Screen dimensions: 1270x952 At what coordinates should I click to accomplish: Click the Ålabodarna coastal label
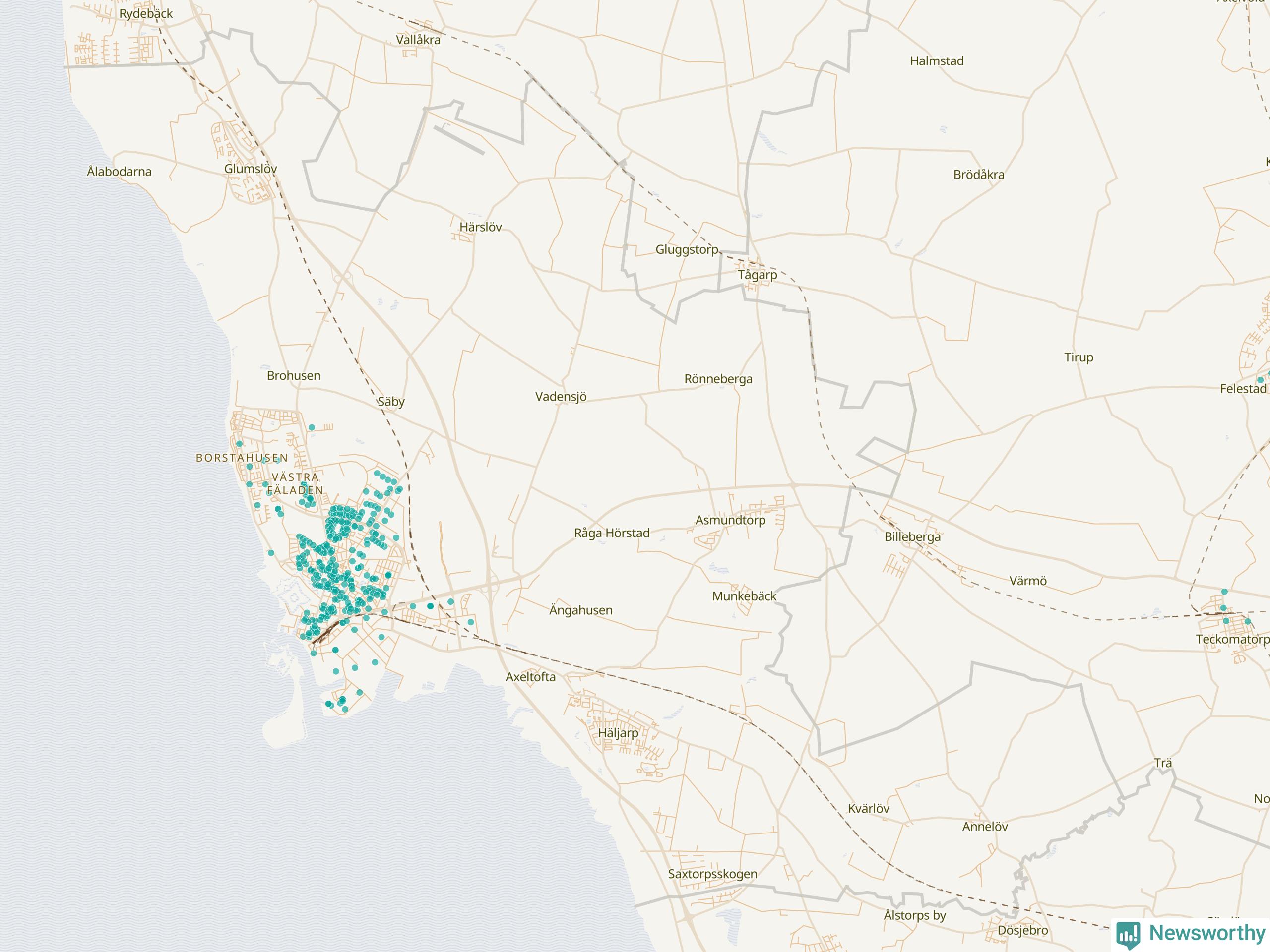pos(120,172)
